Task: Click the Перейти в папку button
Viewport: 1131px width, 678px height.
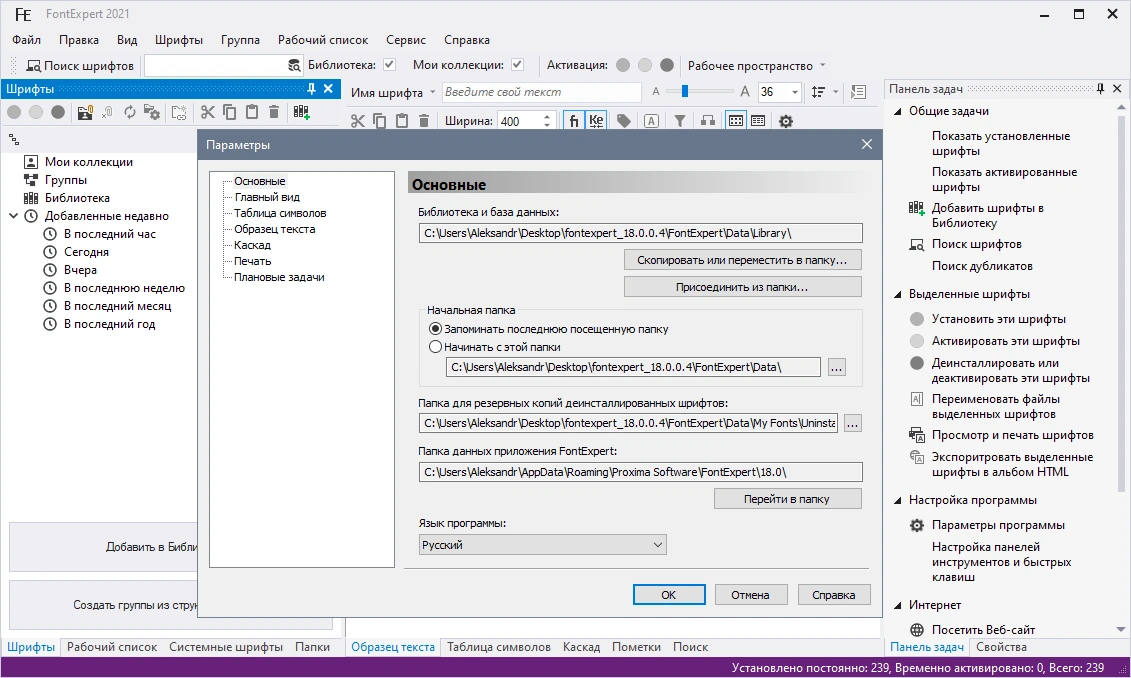Action: (787, 499)
